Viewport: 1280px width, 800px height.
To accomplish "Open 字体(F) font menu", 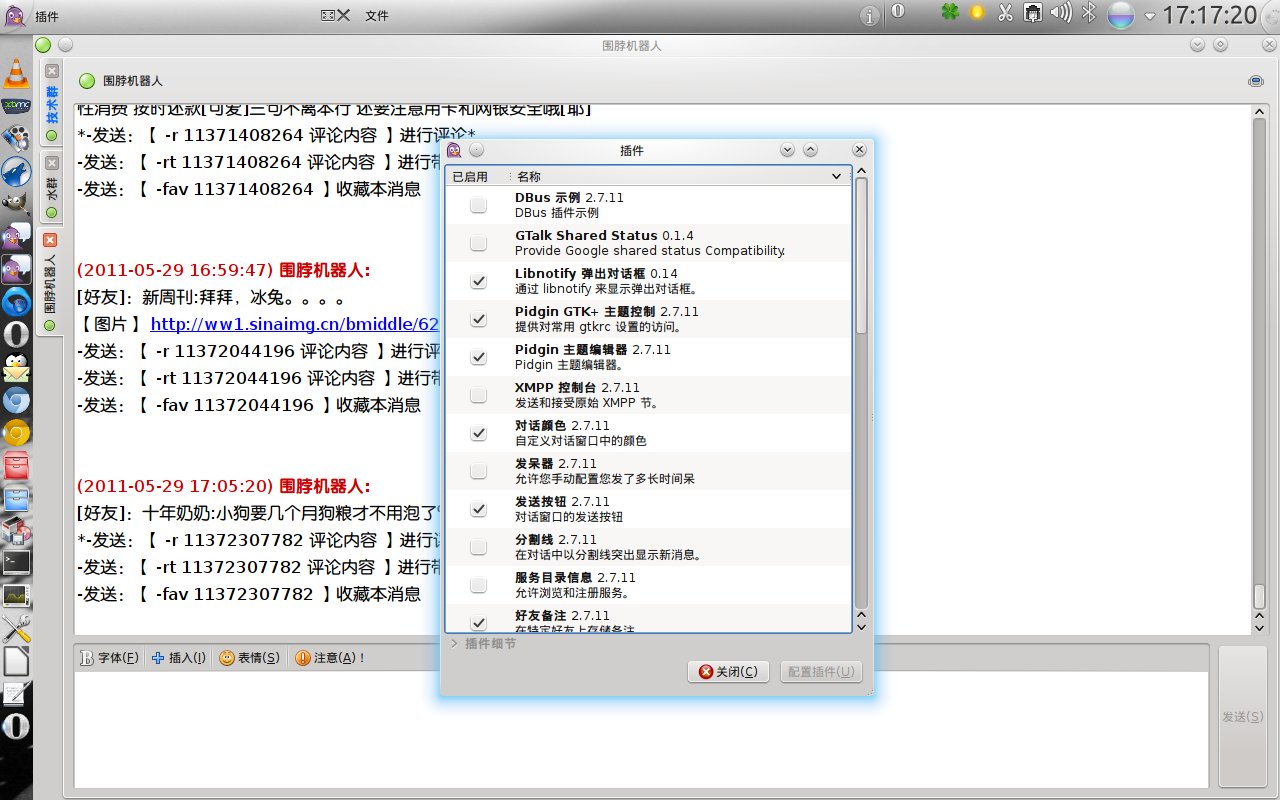I will pos(109,658).
